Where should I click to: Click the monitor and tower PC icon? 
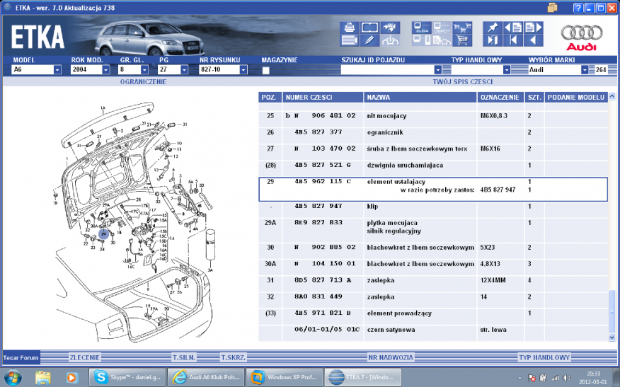point(422,40)
